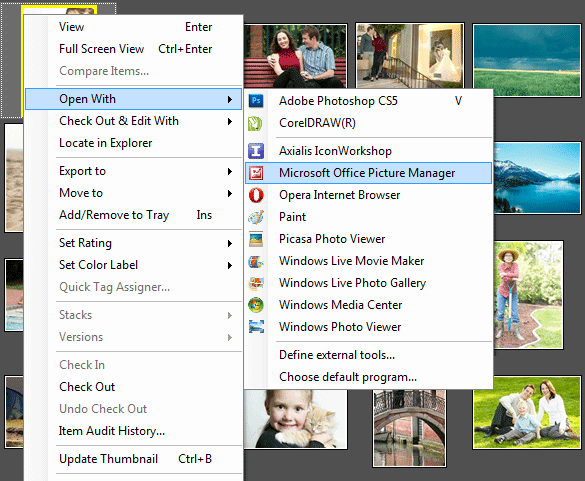Choose Locate in Explorer
The height and width of the screenshot is (481, 585).
tap(133, 143)
